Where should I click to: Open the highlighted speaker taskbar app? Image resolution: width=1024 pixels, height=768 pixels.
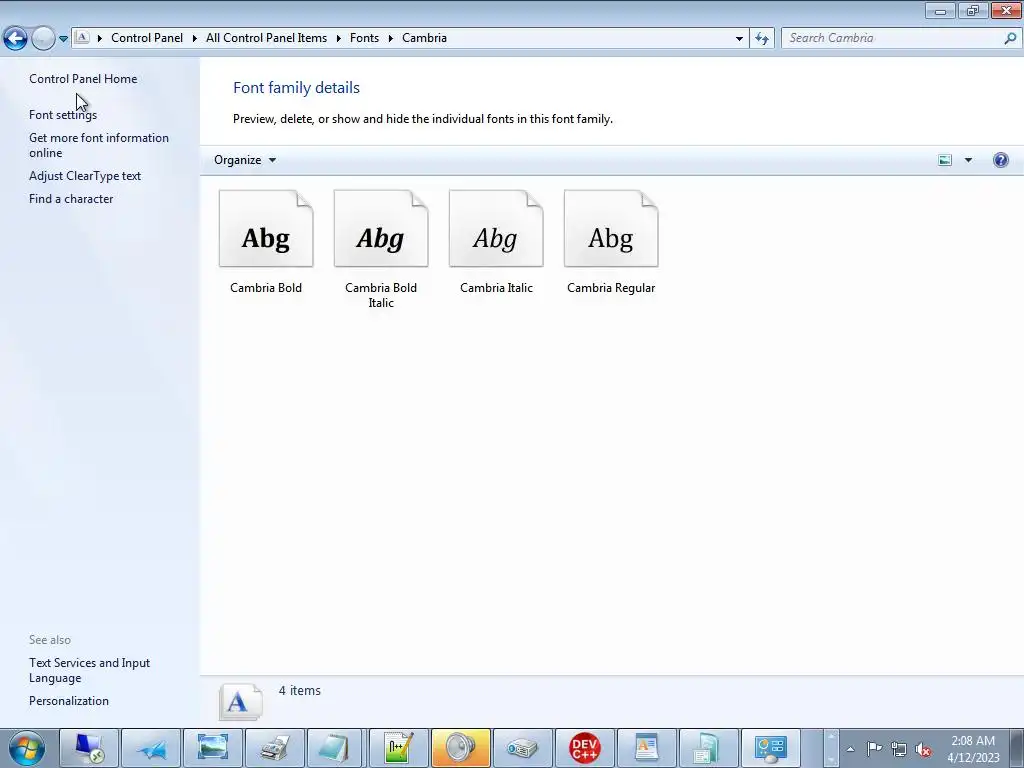tap(460, 748)
